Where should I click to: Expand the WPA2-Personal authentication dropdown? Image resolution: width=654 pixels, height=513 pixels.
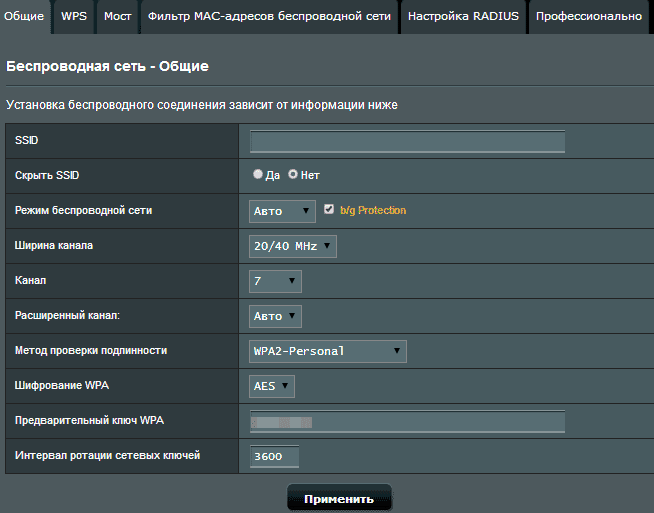[327, 352]
